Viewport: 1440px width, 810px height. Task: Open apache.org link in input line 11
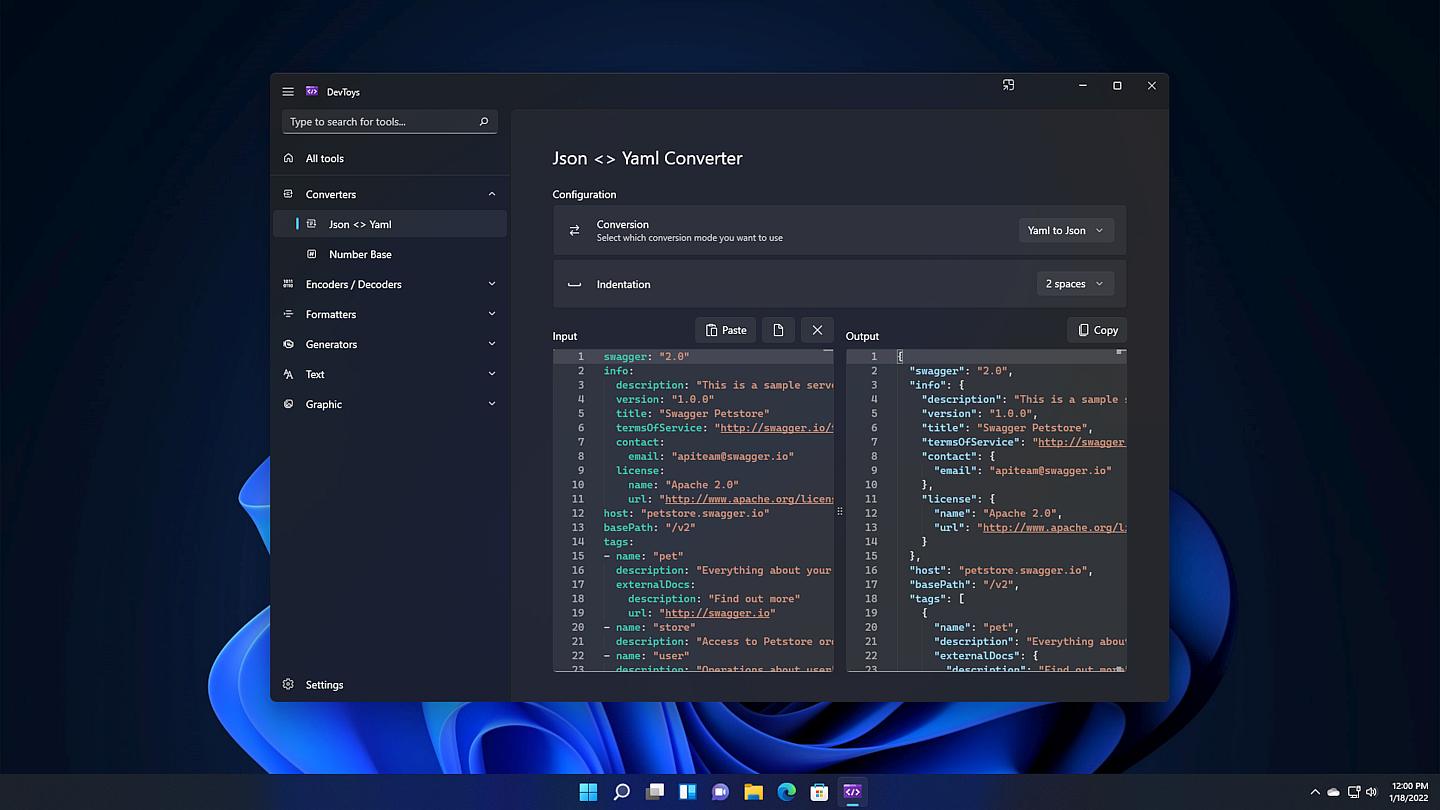749,499
